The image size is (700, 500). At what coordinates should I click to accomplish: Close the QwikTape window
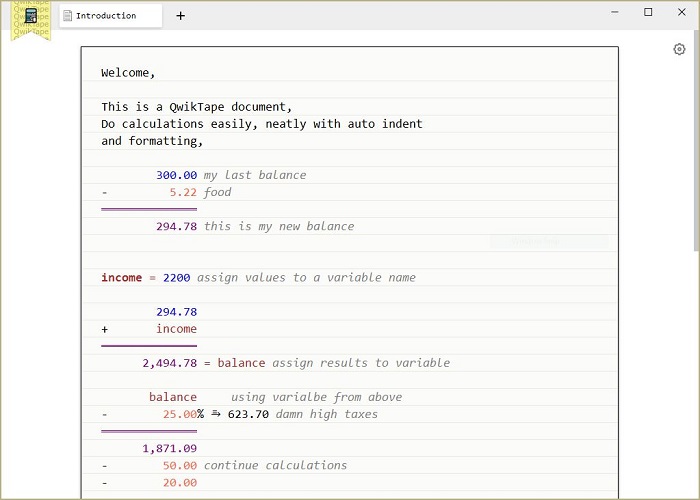682,12
